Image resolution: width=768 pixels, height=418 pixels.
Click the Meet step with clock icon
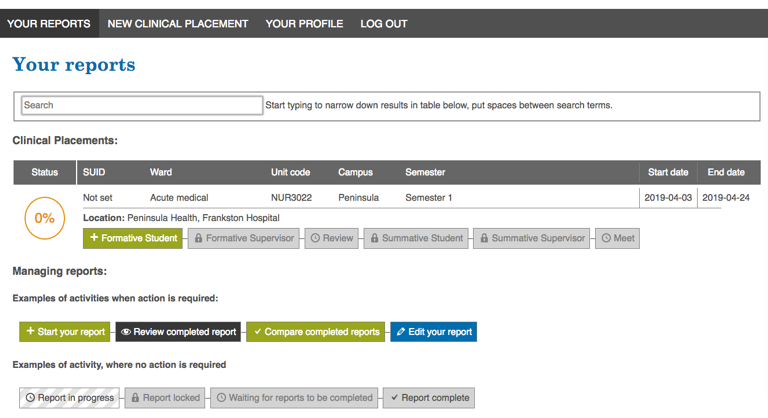617,238
